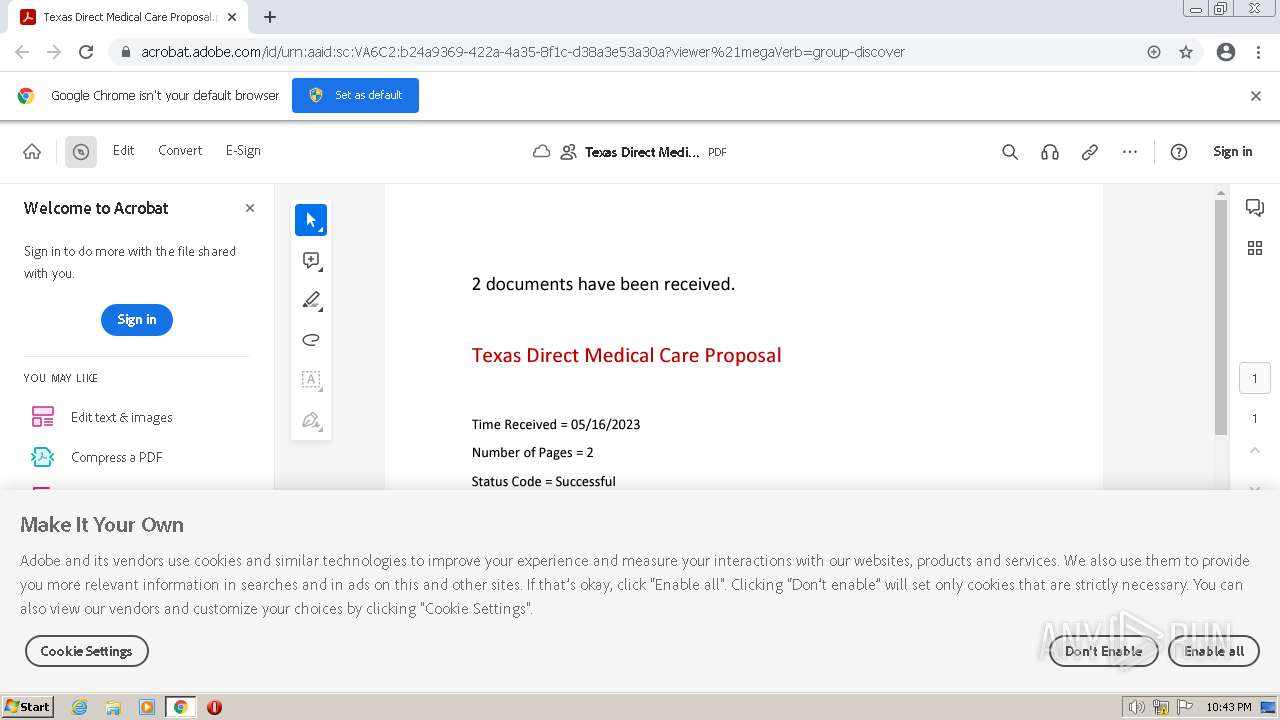Click the Chrome taskbar icon
The height and width of the screenshot is (720, 1280).
click(x=180, y=707)
